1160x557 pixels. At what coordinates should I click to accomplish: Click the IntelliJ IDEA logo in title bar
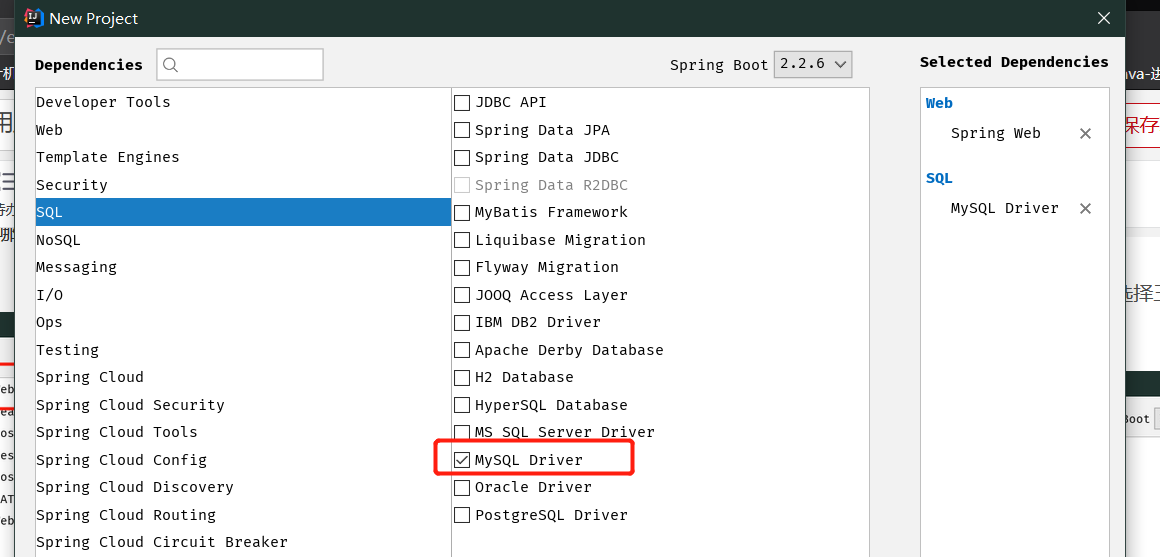coord(35,18)
